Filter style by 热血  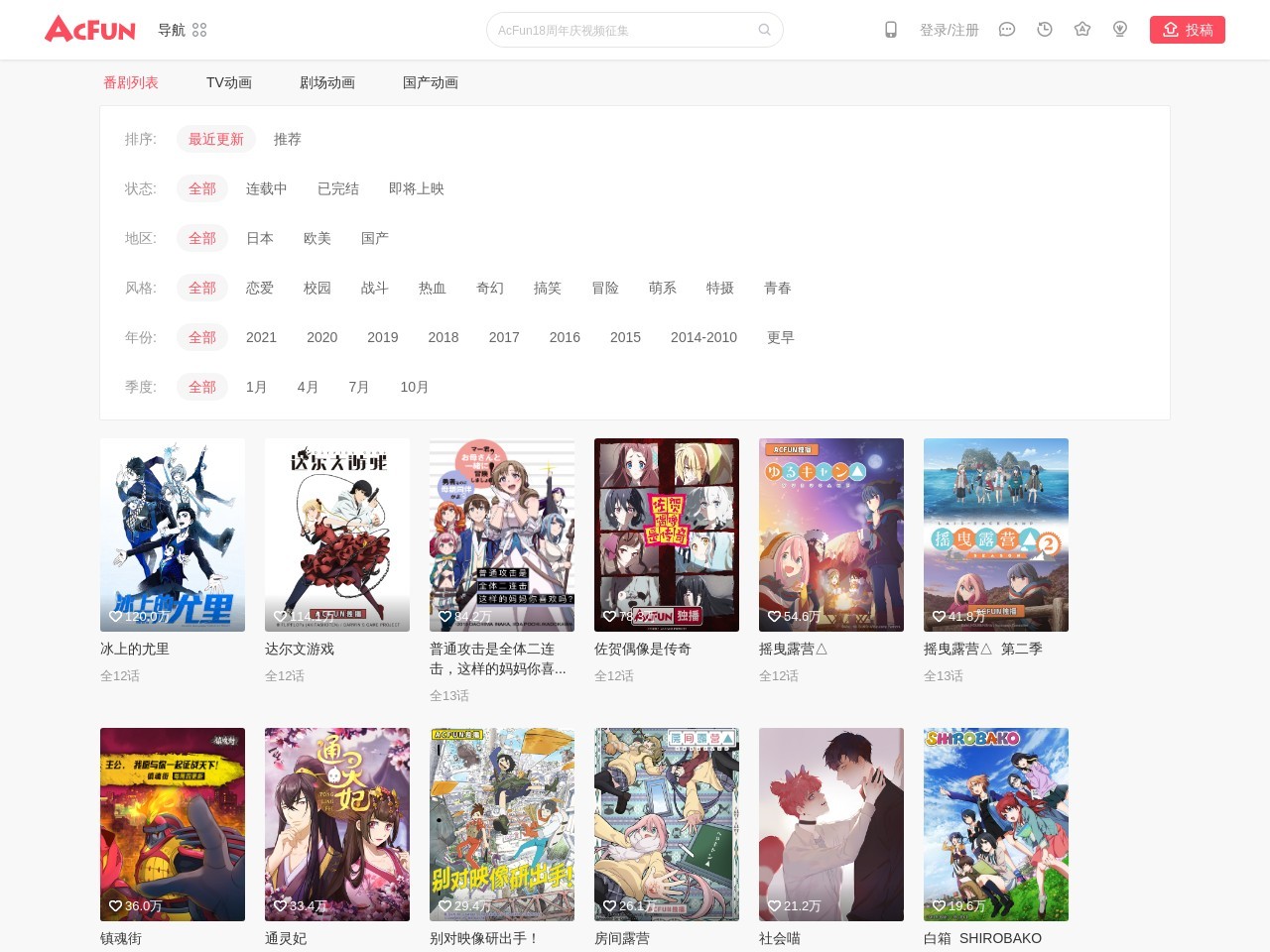tap(433, 288)
